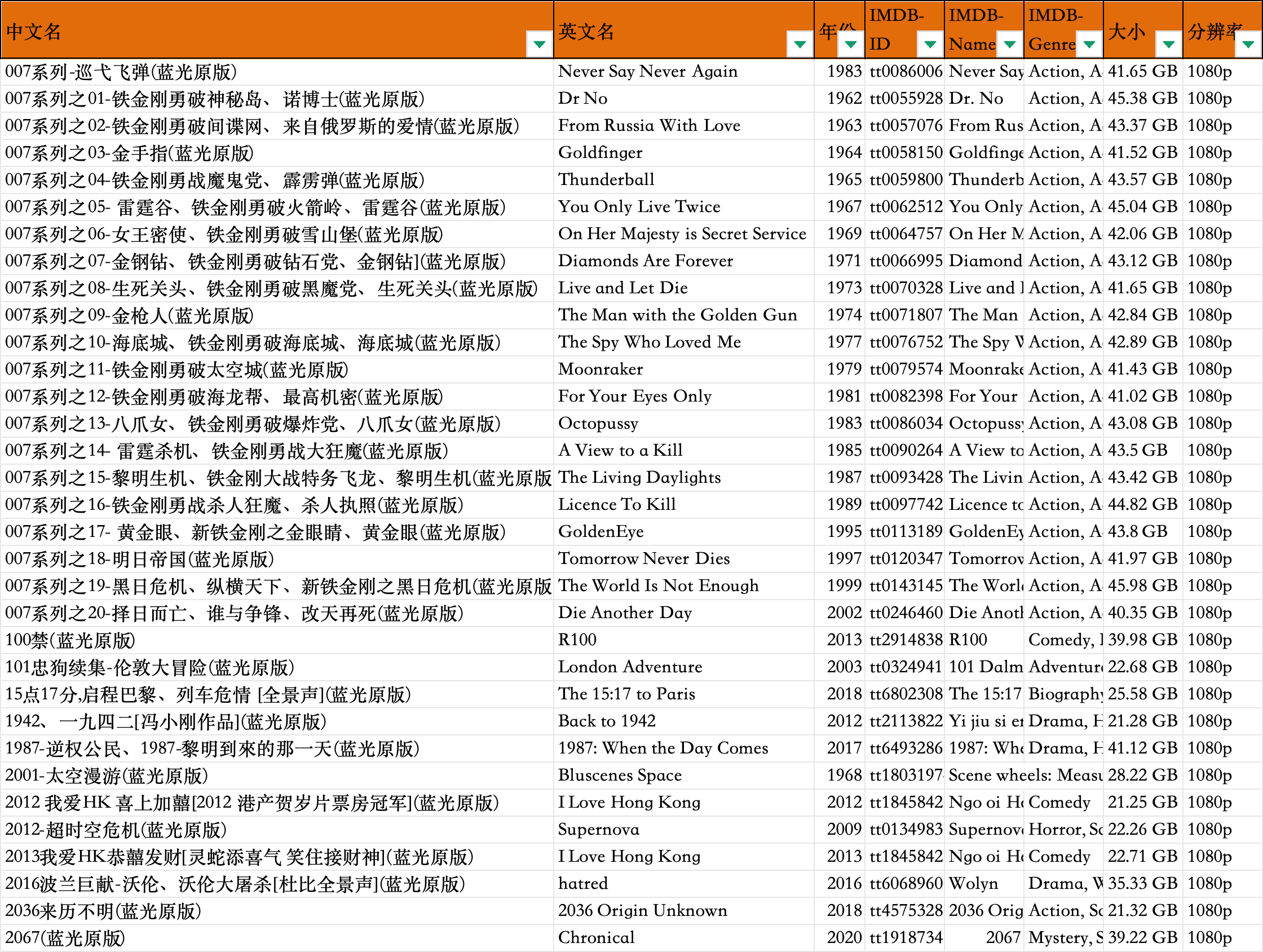Open the 年份 column filter arrow
Image resolution: width=1263 pixels, height=952 pixels.
coord(850,44)
